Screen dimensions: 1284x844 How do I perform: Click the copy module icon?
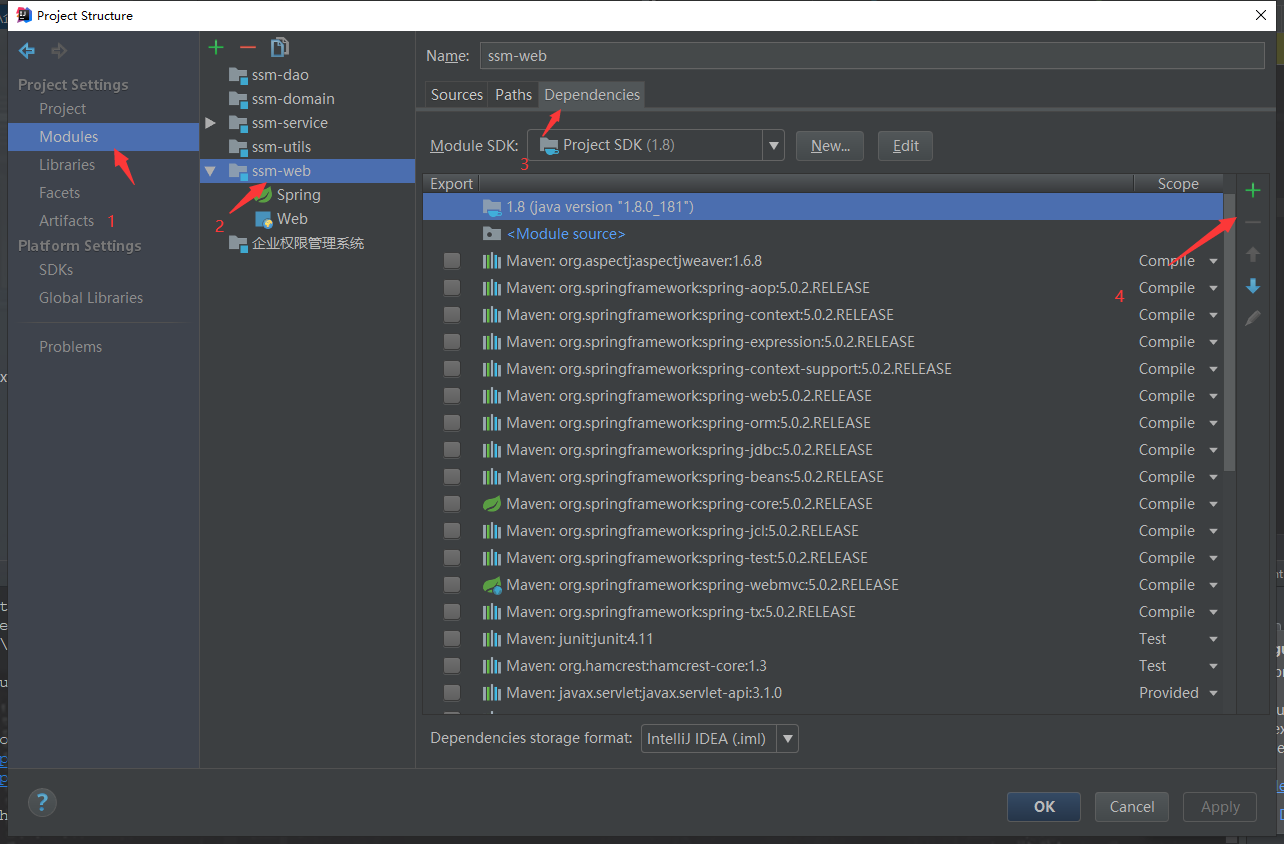coord(278,46)
